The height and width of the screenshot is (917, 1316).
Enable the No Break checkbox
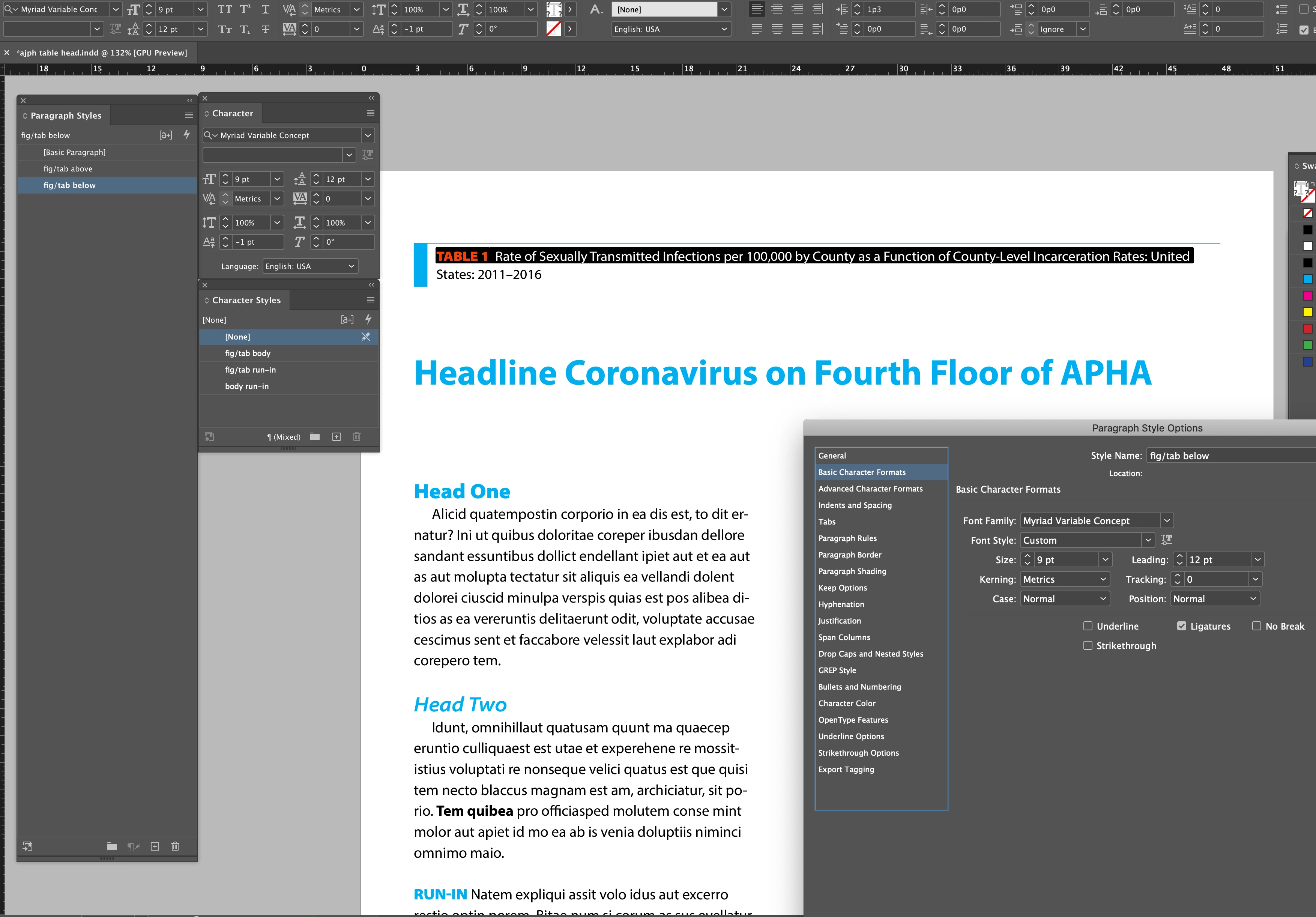(x=1256, y=626)
